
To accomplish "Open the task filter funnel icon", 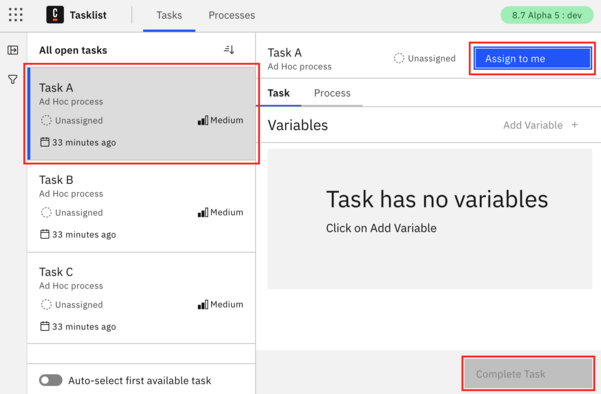I will (13, 79).
